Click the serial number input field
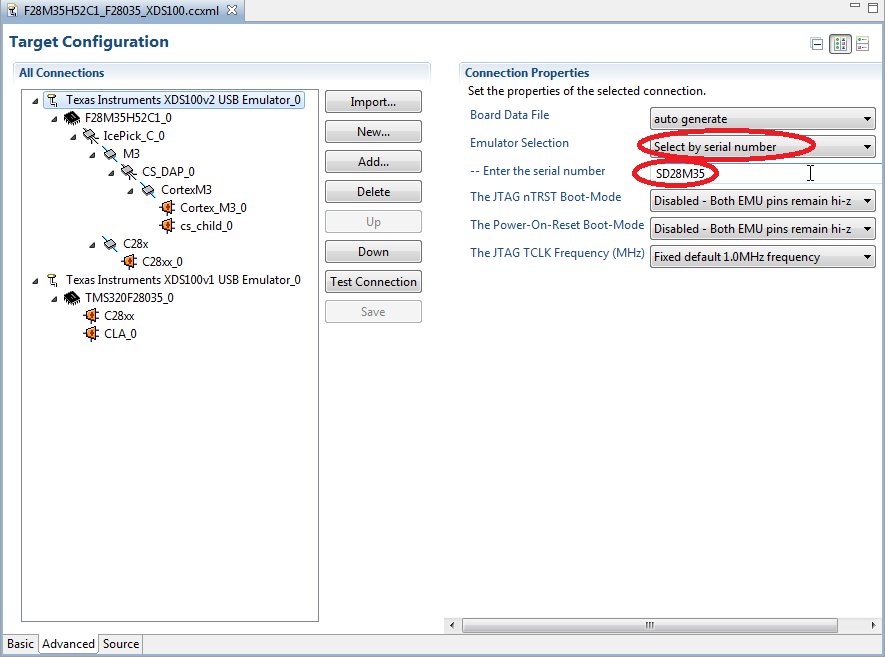 [765, 174]
